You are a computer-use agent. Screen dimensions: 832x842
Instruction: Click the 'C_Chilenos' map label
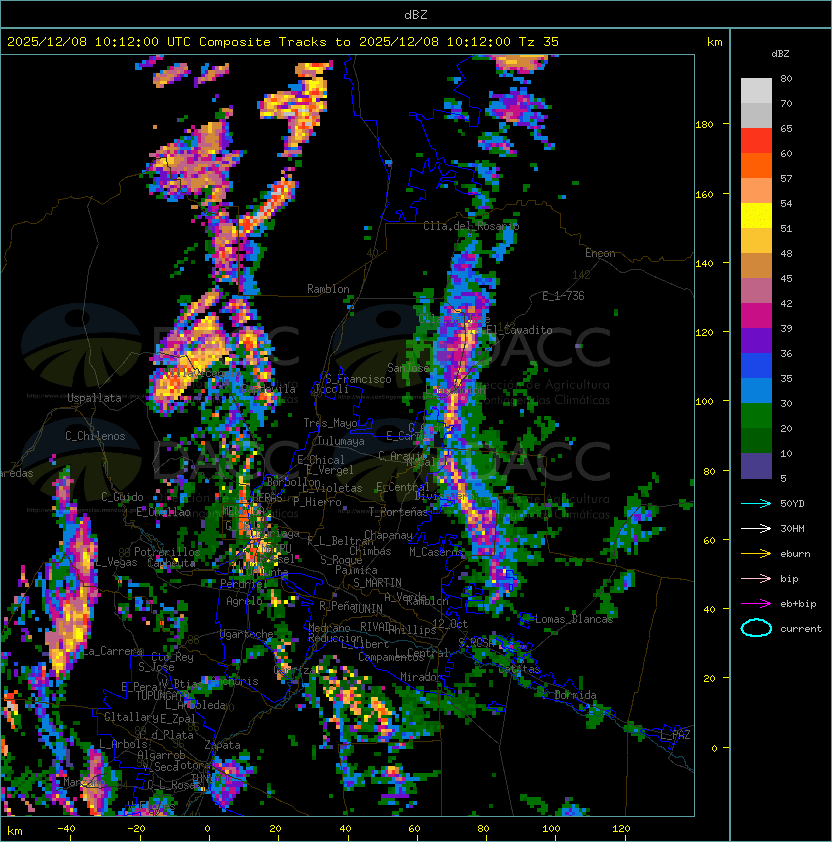[x=95, y=436]
